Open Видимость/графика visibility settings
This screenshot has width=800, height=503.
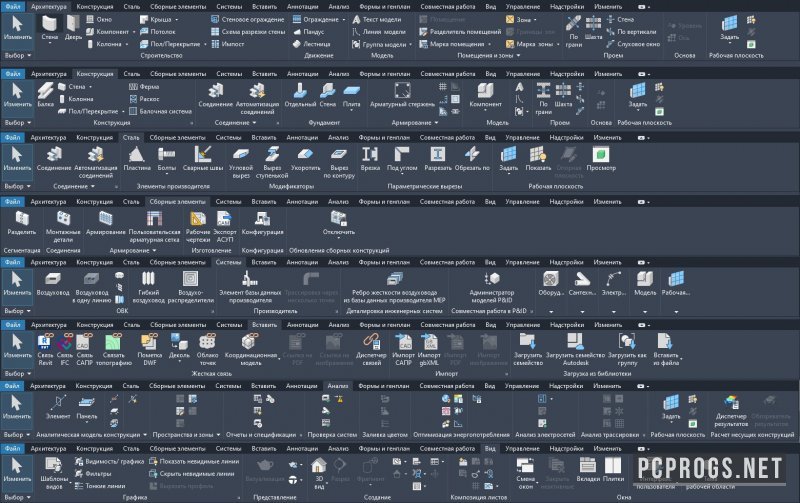(x=110, y=461)
